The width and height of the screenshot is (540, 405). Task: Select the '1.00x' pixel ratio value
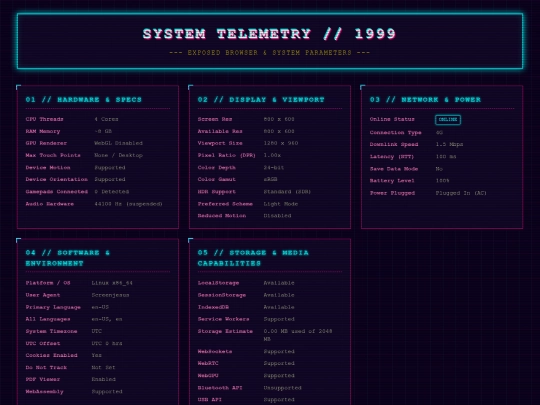(x=272, y=155)
